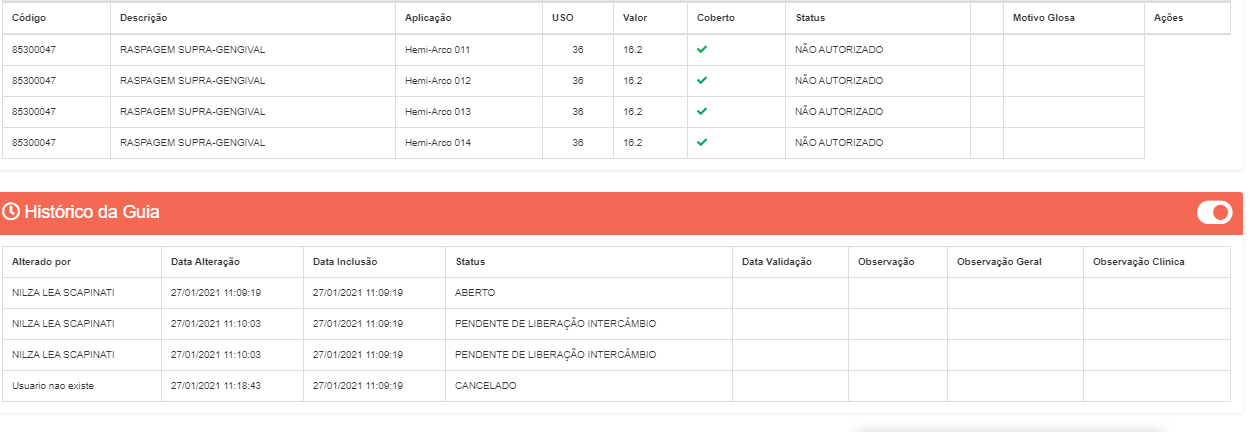1252x432 pixels.
Task: Select the CANCELADO status cell
Action: coord(486,385)
